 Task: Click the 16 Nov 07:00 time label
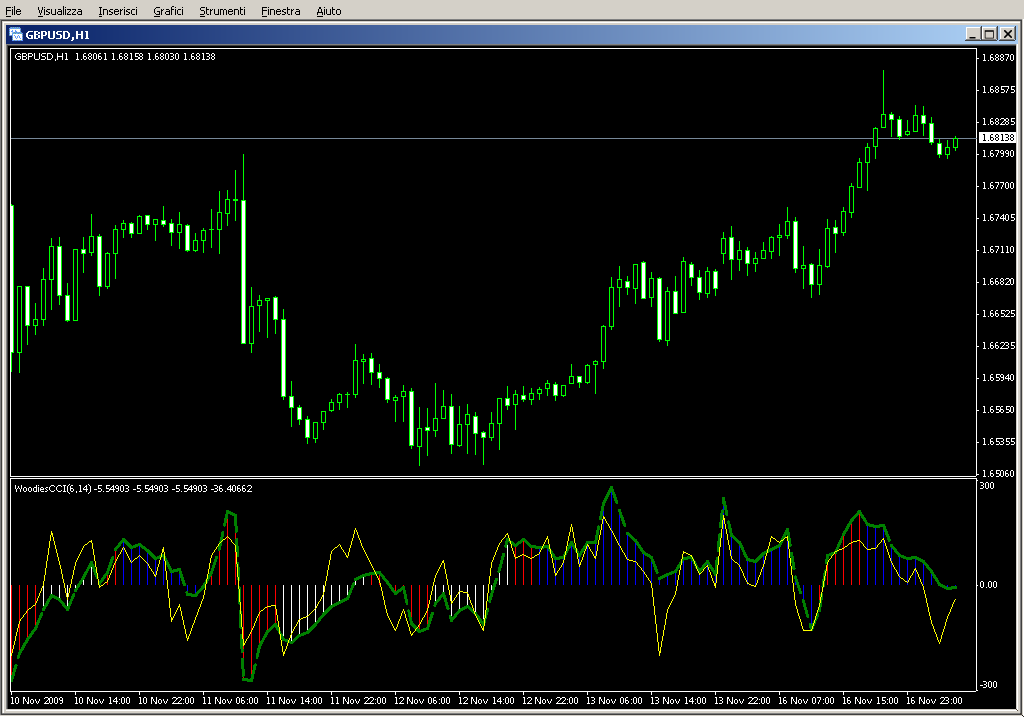pos(806,701)
